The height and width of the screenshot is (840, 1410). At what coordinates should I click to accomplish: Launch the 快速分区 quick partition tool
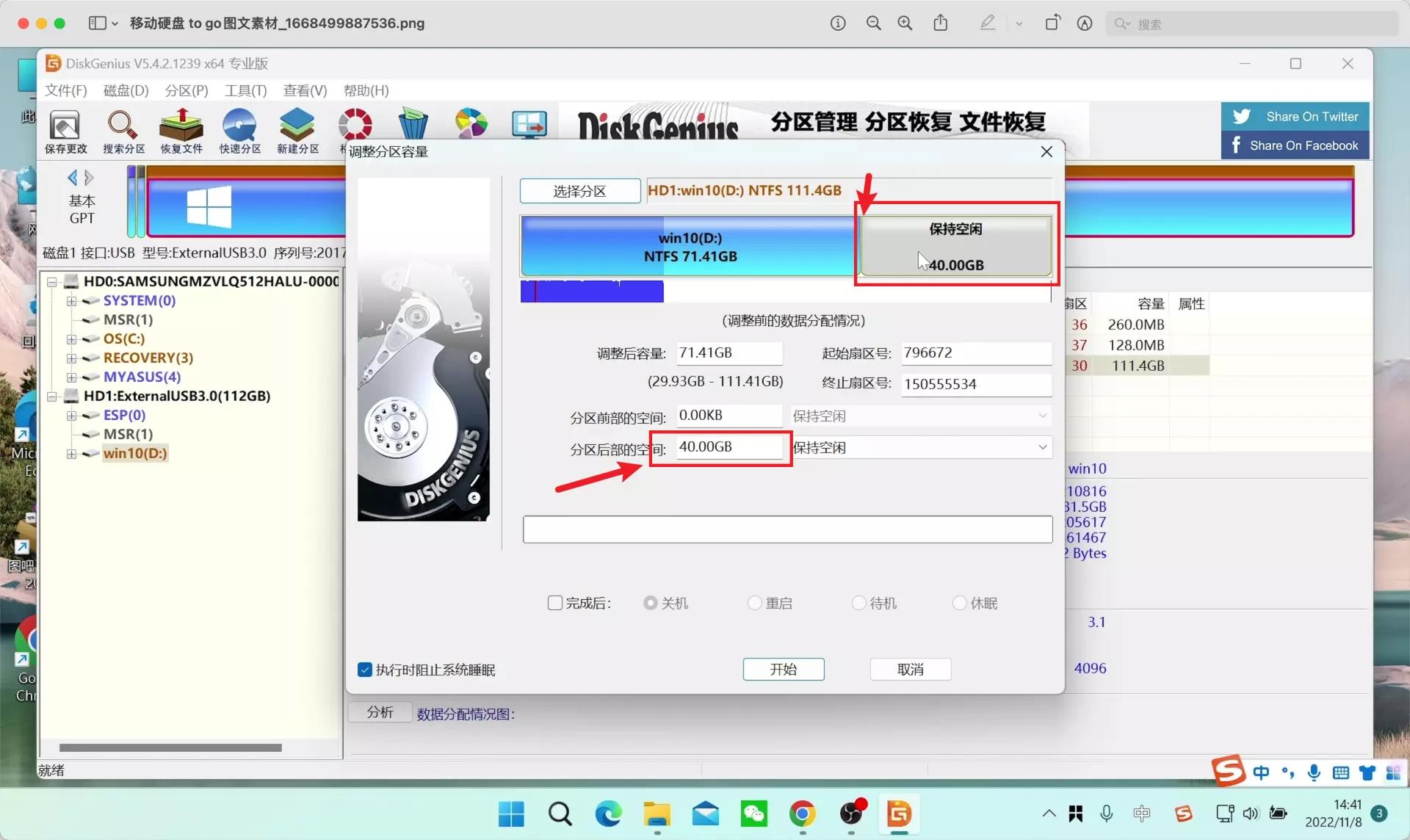(x=239, y=131)
